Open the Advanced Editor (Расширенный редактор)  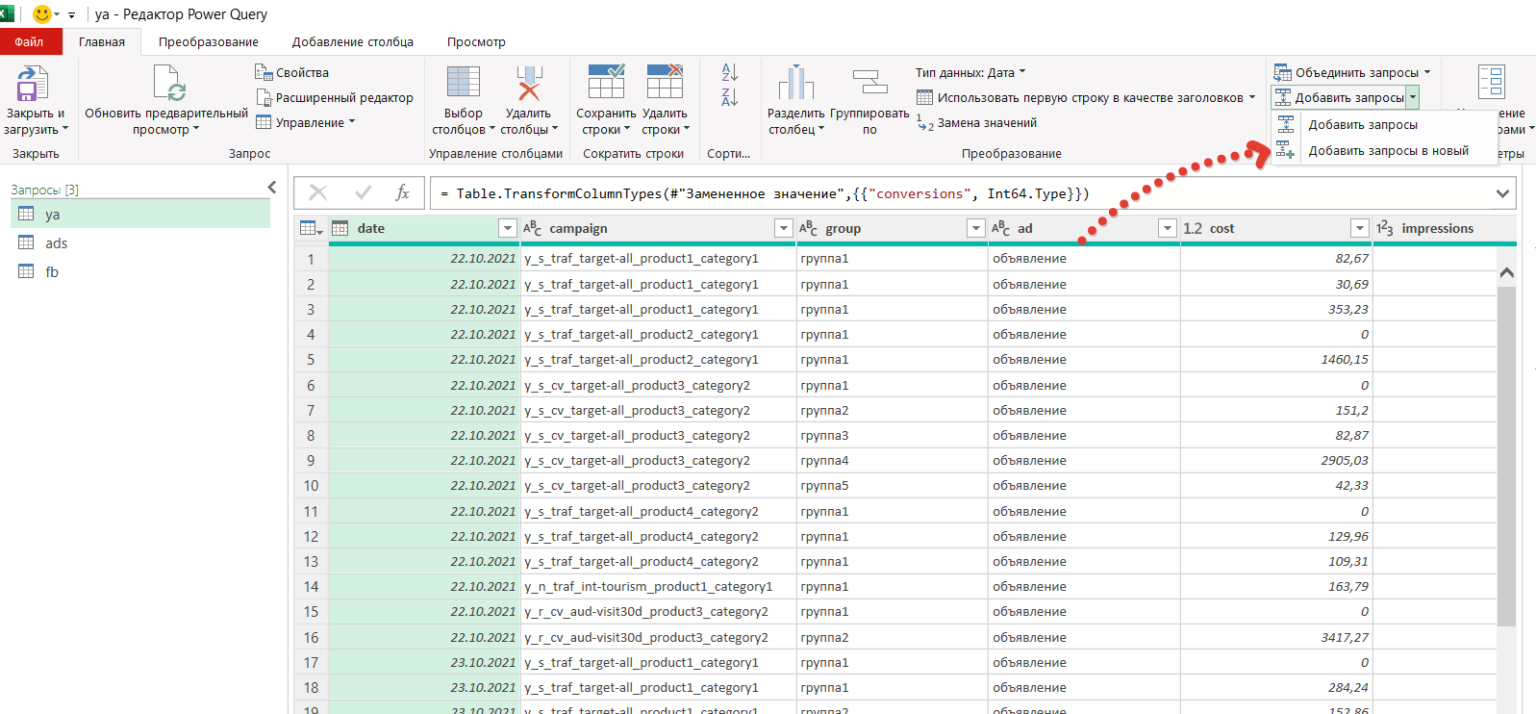pyautogui.click(x=334, y=97)
